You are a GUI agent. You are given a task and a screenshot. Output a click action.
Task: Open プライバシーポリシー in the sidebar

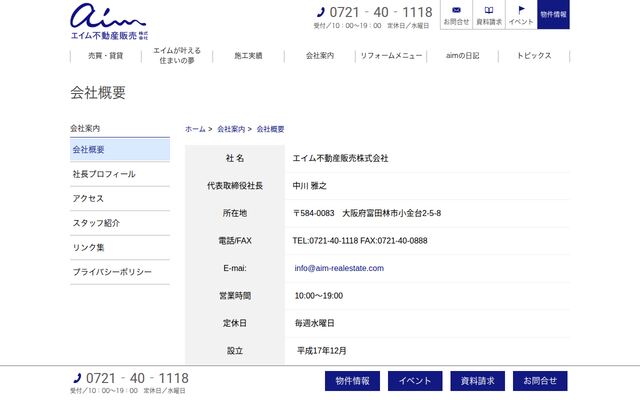click(120, 272)
